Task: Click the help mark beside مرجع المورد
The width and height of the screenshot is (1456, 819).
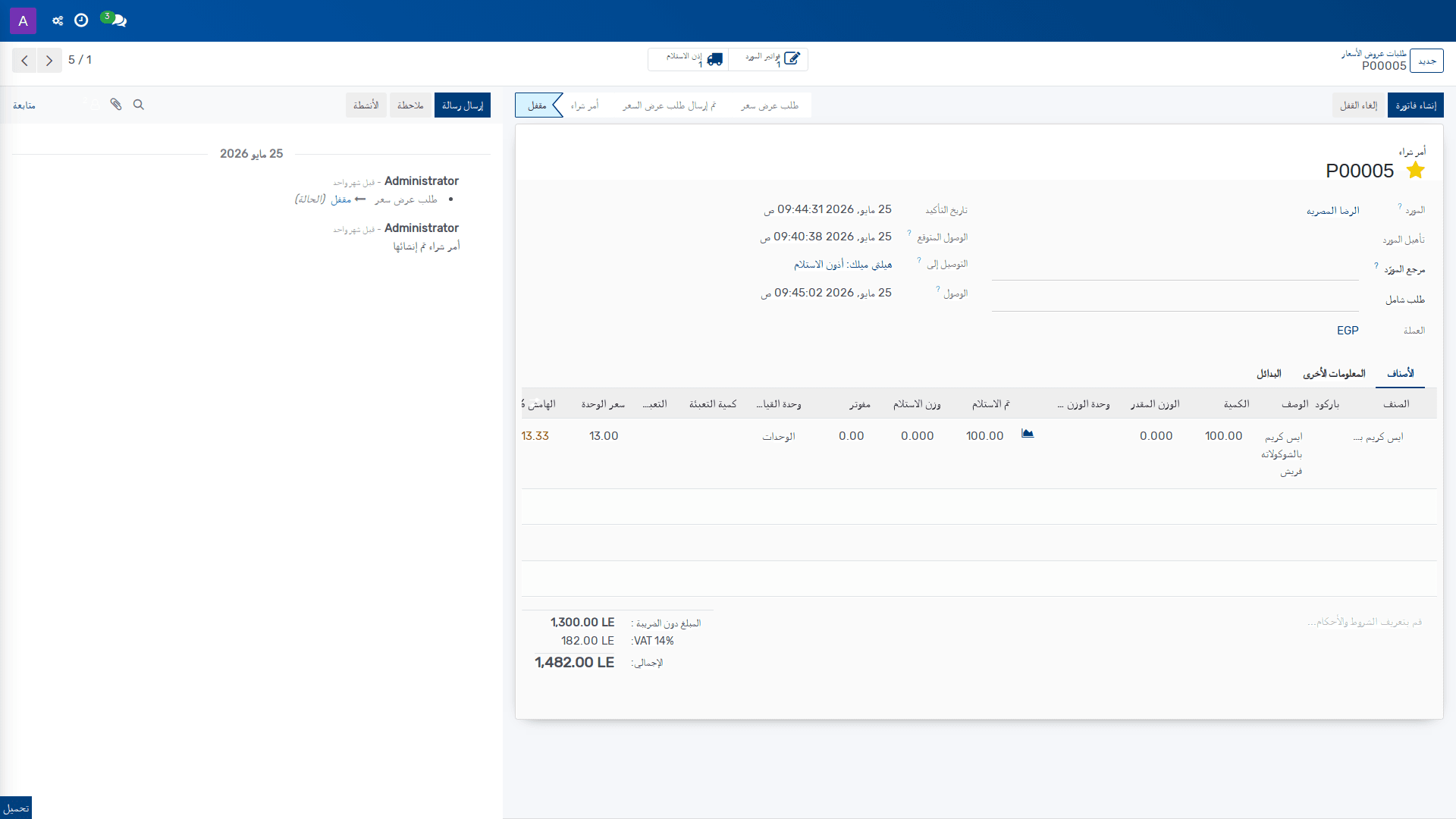Action: (1376, 265)
